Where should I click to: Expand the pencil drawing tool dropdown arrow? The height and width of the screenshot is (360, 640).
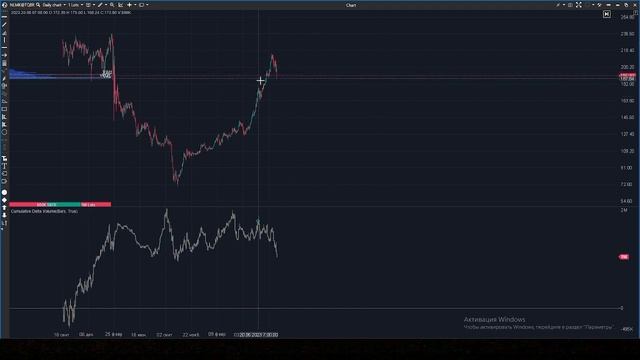point(105,5)
